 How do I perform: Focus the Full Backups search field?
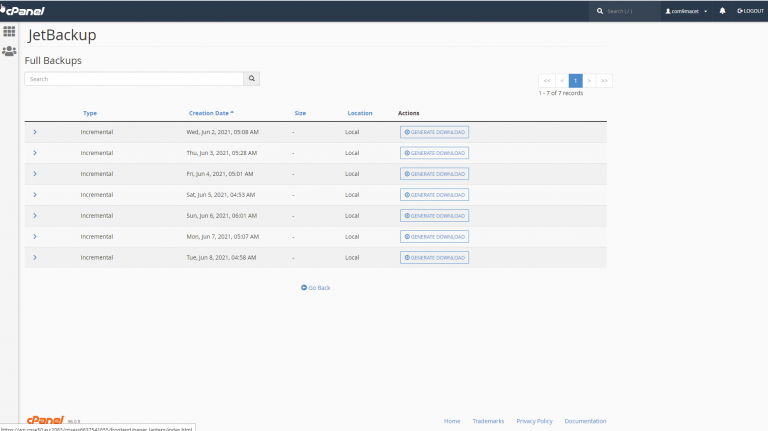(x=134, y=78)
